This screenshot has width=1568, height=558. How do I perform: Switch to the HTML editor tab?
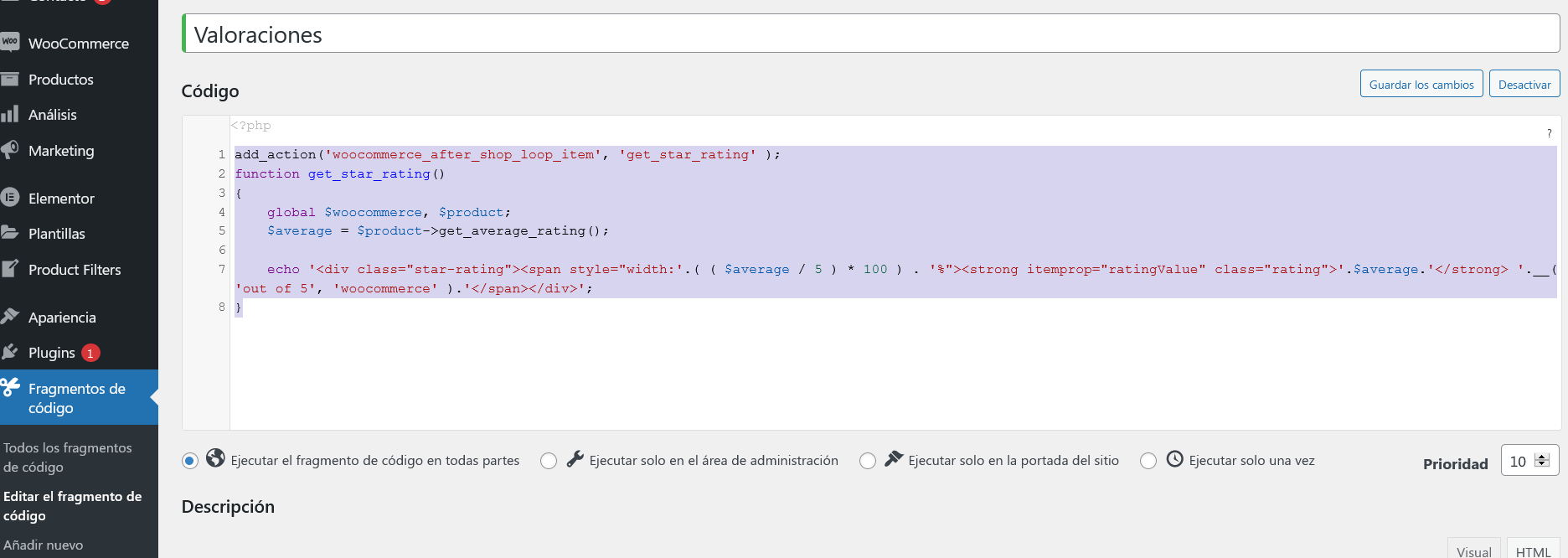click(1533, 550)
